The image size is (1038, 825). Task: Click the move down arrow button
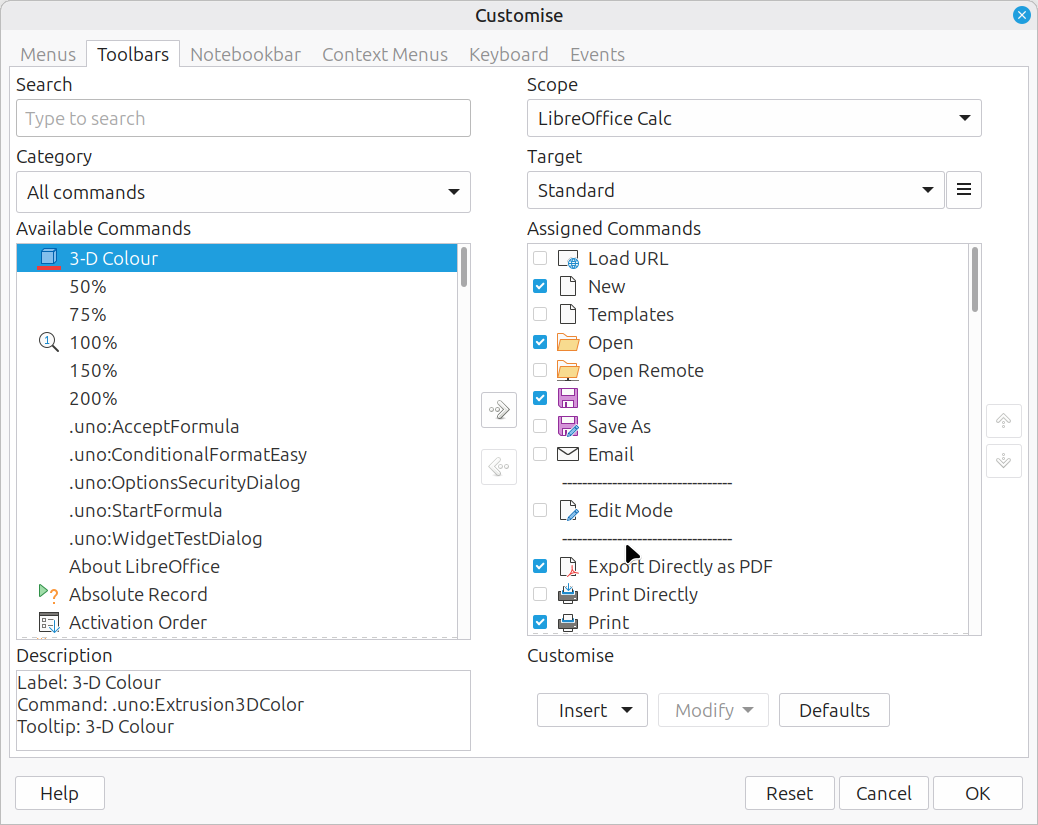pos(1003,461)
